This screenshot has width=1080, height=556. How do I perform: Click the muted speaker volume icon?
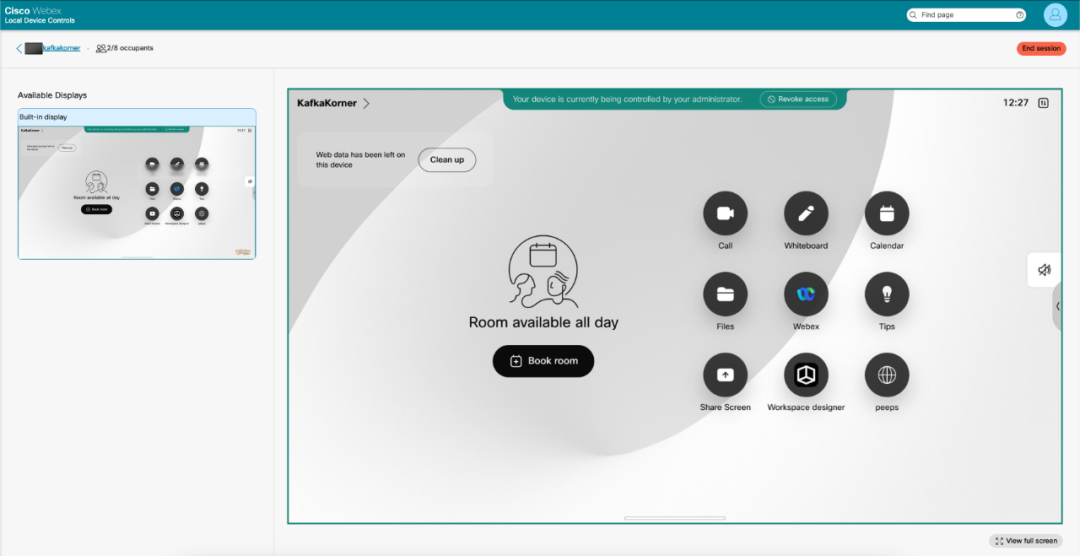click(1044, 270)
